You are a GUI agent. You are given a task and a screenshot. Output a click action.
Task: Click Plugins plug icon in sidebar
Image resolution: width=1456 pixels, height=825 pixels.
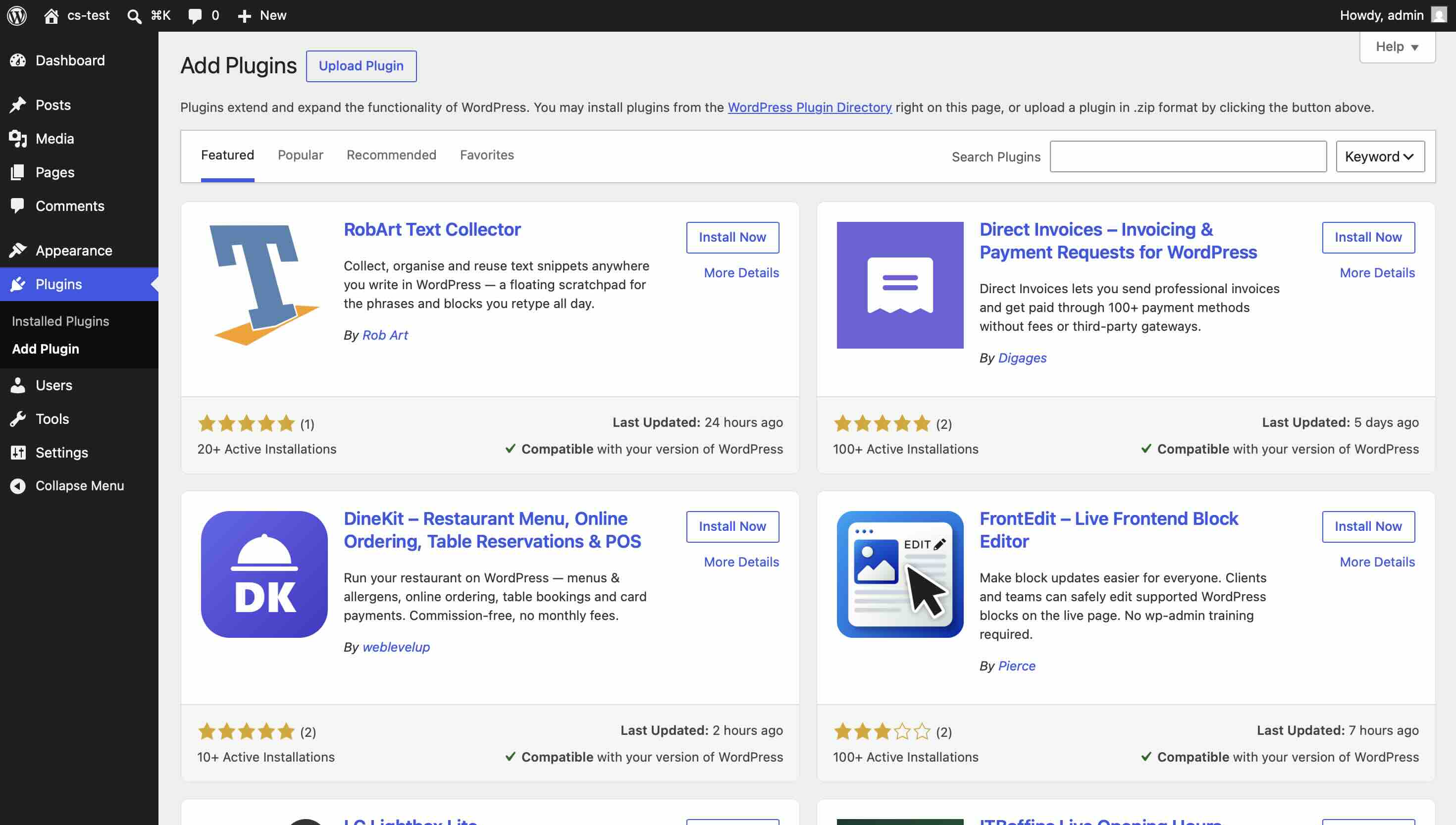point(18,284)
